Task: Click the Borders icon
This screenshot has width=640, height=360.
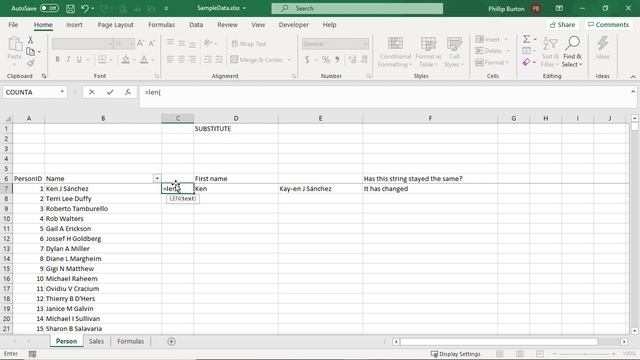Action: pos(102,60)
